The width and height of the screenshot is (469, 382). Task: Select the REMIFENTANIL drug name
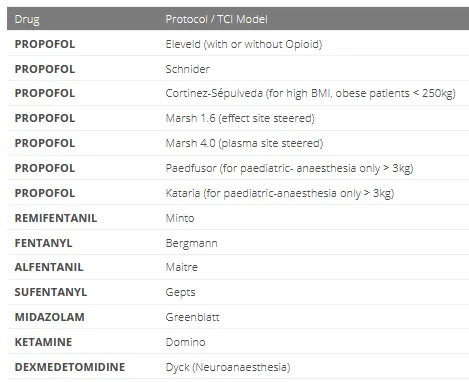(x=56, y=218)
